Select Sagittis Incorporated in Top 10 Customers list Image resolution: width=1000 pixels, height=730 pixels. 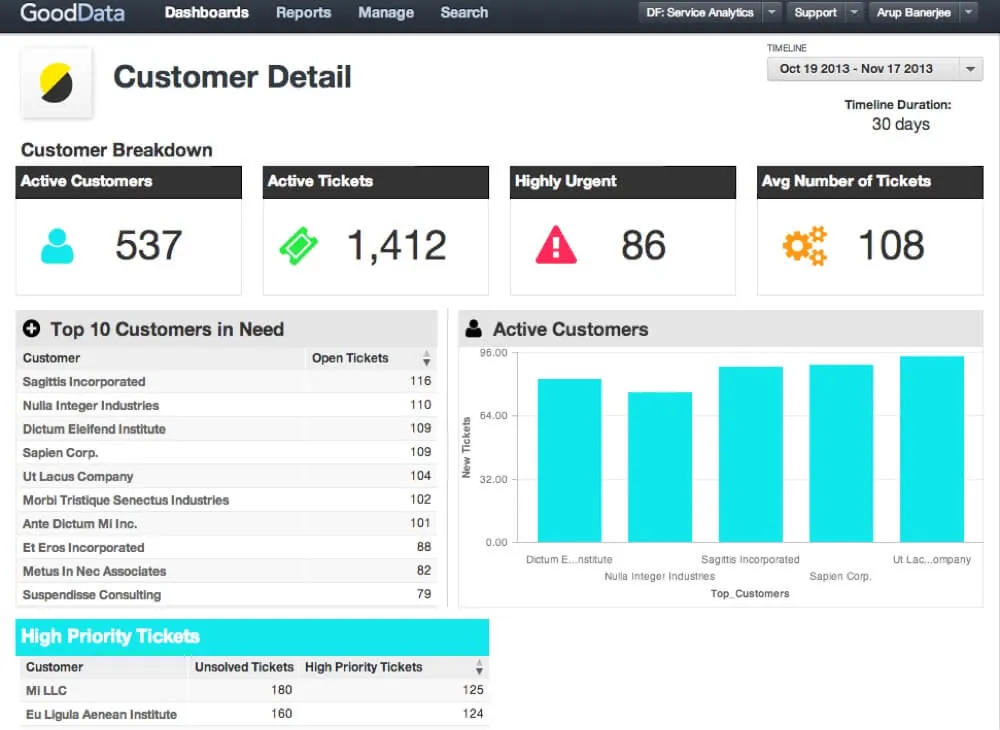(84, 382)
